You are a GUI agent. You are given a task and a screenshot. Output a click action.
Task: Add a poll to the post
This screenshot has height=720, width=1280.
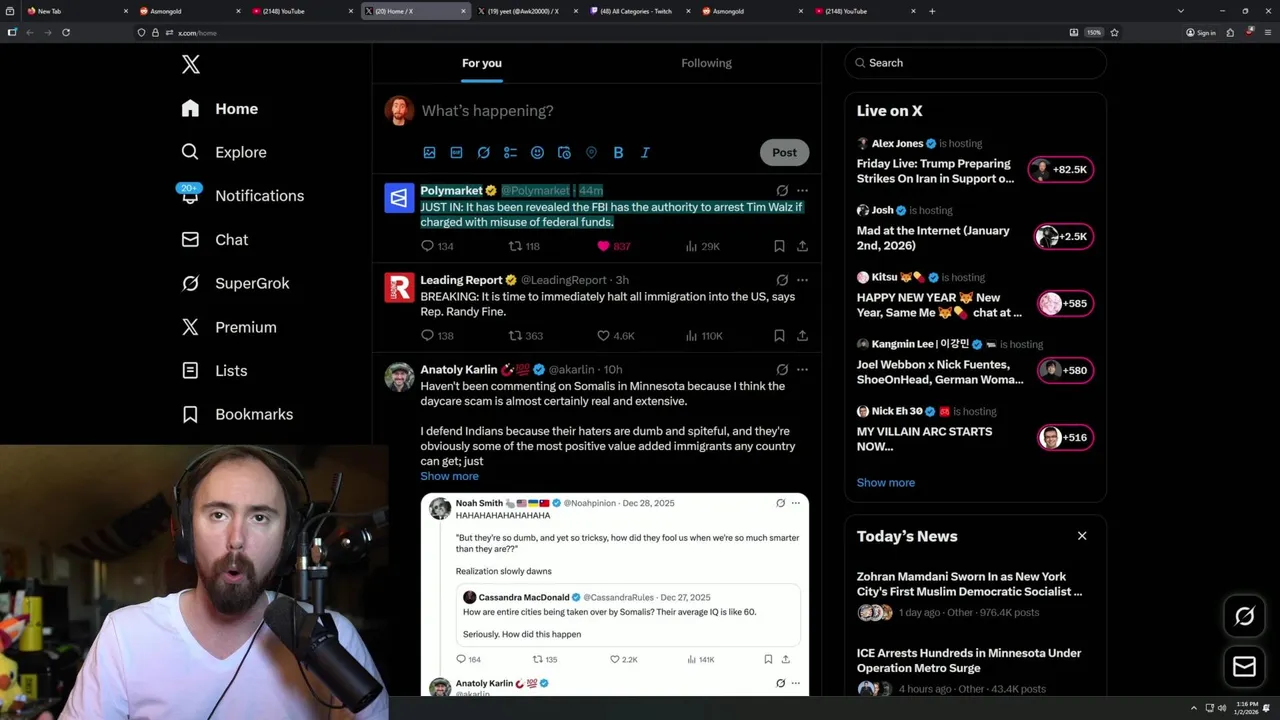point(510,153)
